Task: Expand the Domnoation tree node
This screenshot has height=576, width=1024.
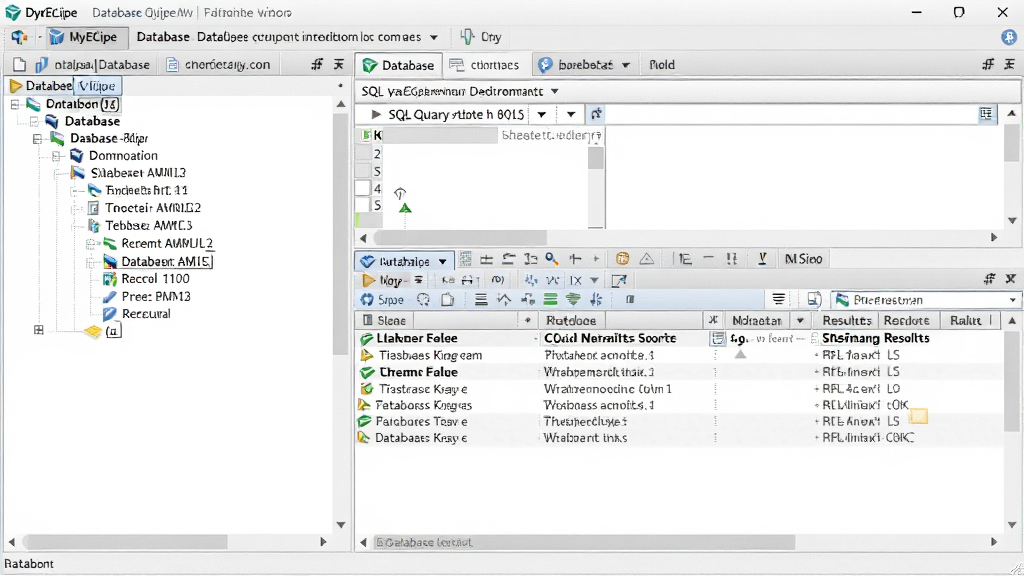Action: (x=57, y=156)
